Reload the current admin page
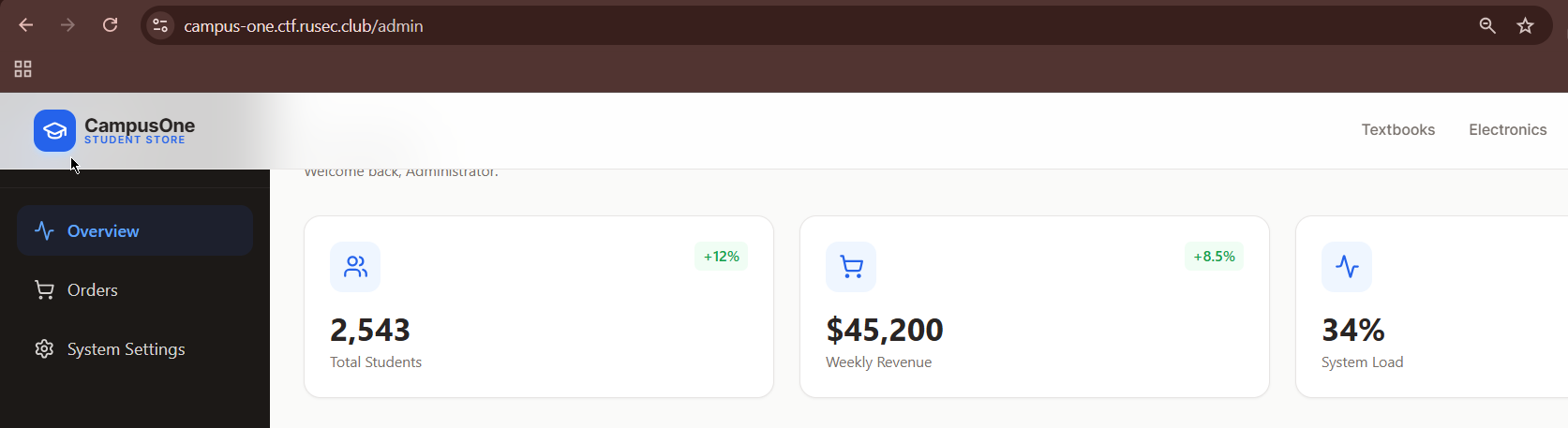 [110, 25]
